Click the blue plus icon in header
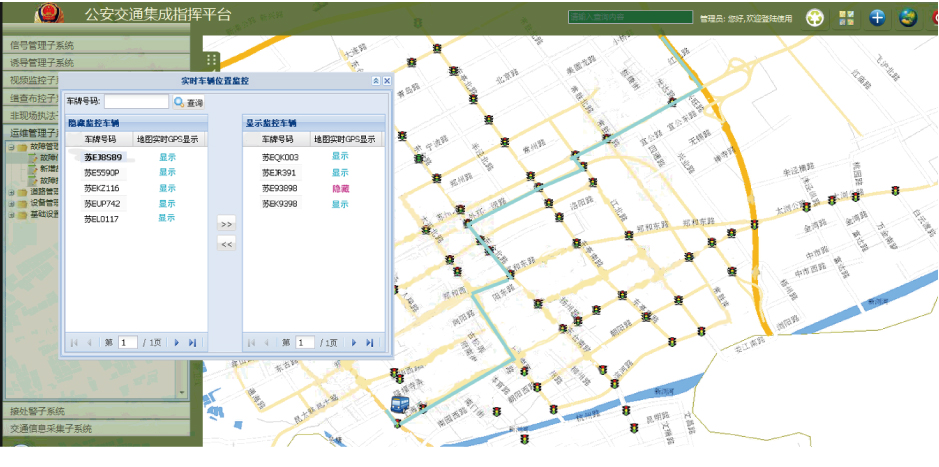Image resolution: width=939 pixels, height=467 pixels. pyautogui.click(x=877, y=17)
